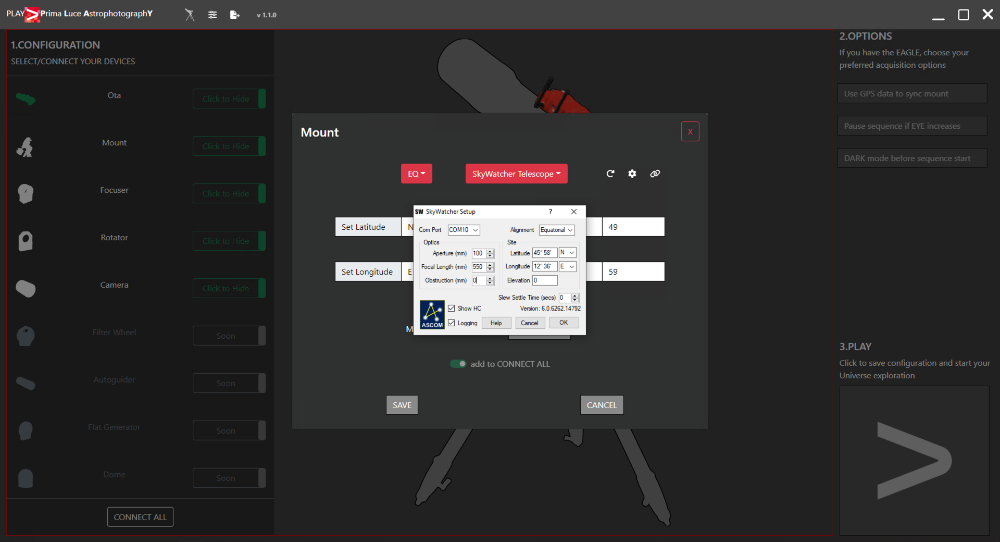Adjust the Focal Length (mm) spinner arrows
Viewport: 1000px width, 542px height.
(x=490, y=267)
